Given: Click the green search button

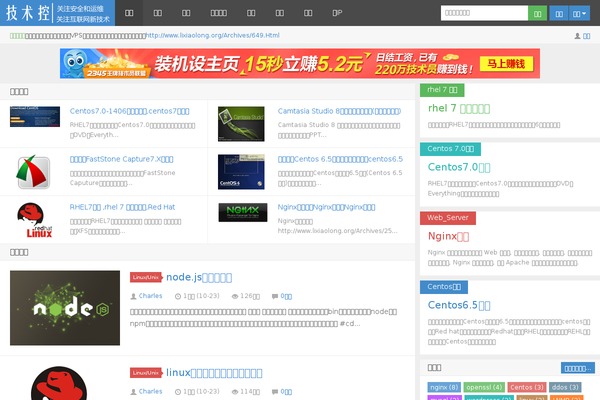Looking at the screenshot, I should pyautogui.click(x=537, y=13).
